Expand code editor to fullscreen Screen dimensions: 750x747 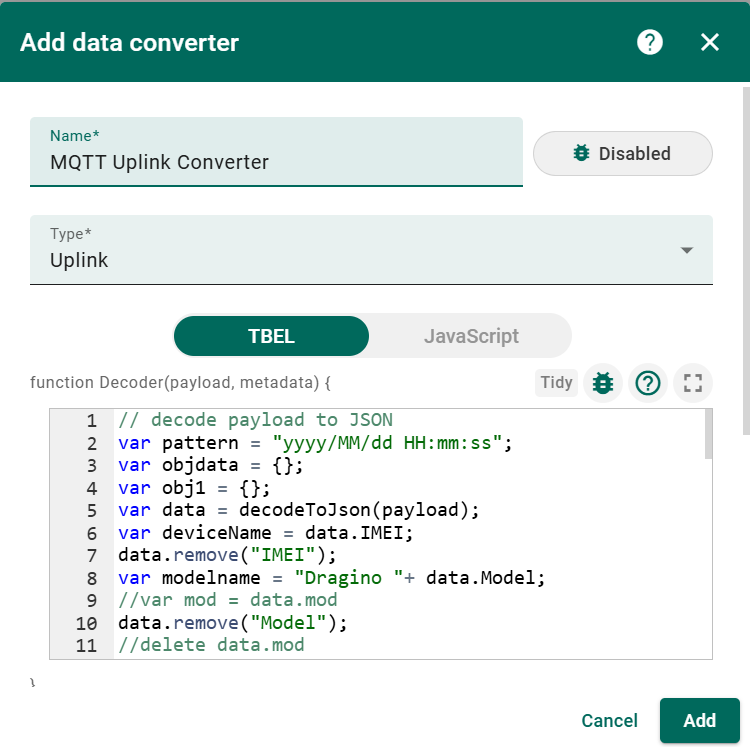693,383
